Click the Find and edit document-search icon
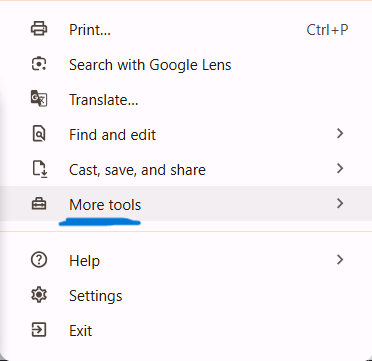 pyautogui.click(x=39, y=134)
